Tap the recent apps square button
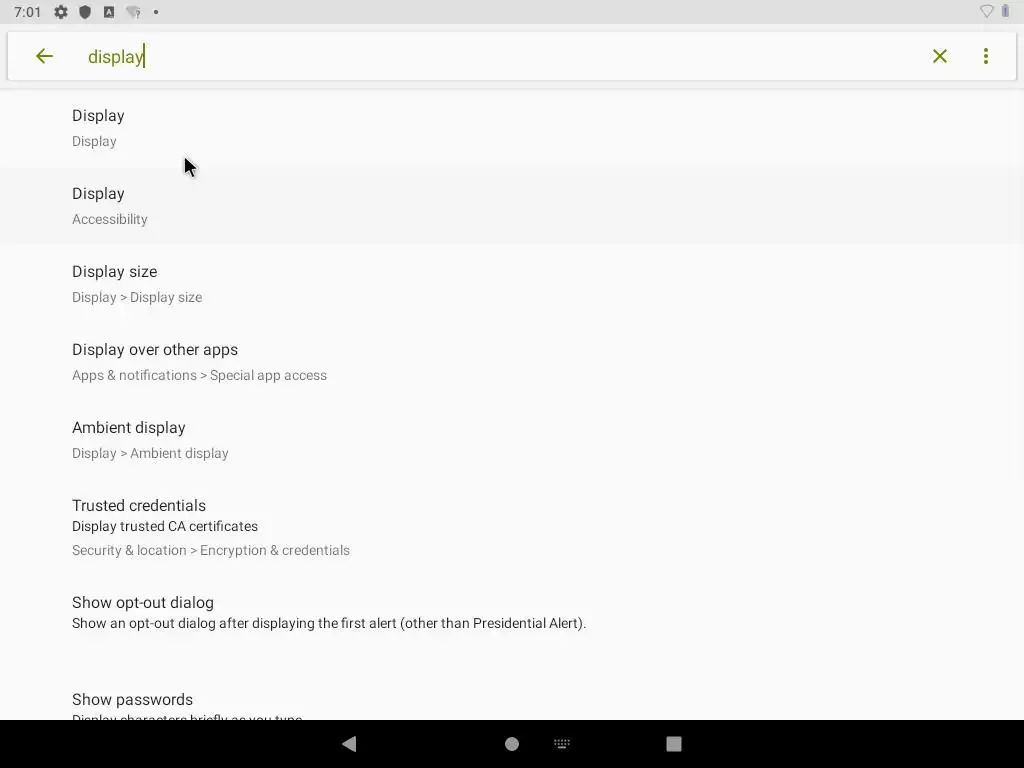The height and width of the screenshot is (768, 1024). pyautogui.click(x=674, y=744)
